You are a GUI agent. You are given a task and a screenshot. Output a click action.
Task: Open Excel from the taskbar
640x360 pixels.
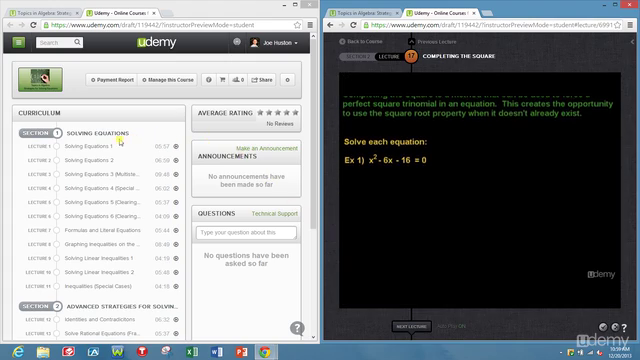191,352
